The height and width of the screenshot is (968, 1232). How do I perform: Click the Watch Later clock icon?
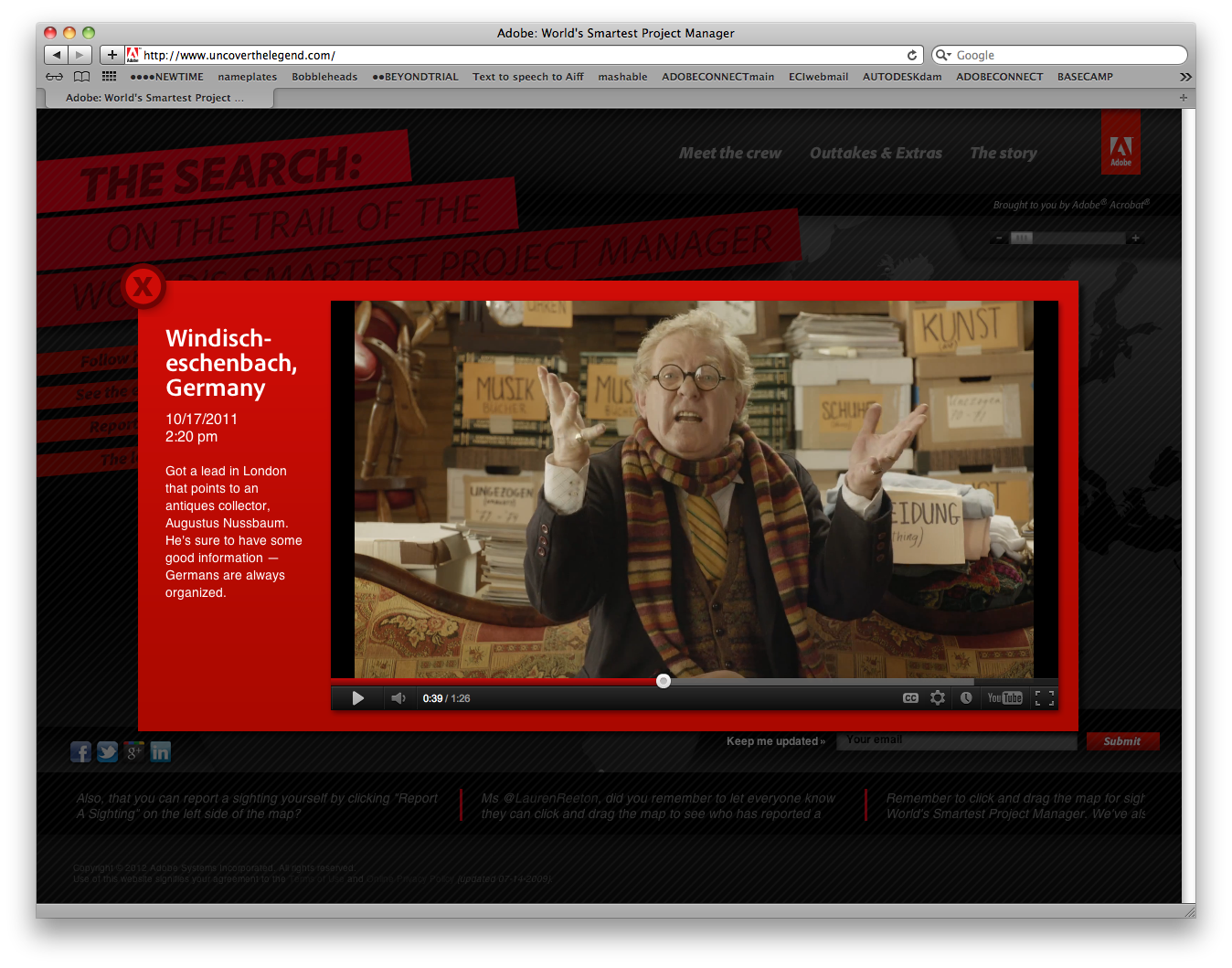coord(966,698)
